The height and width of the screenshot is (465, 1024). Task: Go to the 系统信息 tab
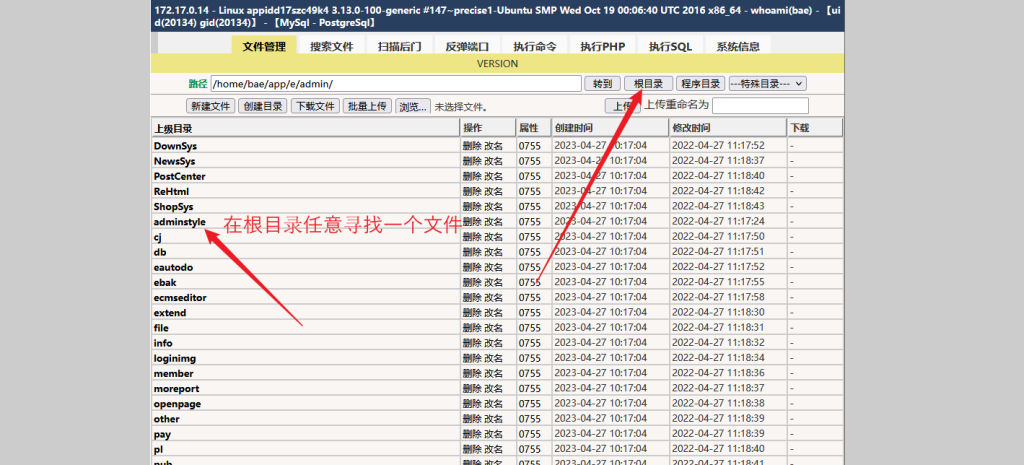tap(737, 46)
